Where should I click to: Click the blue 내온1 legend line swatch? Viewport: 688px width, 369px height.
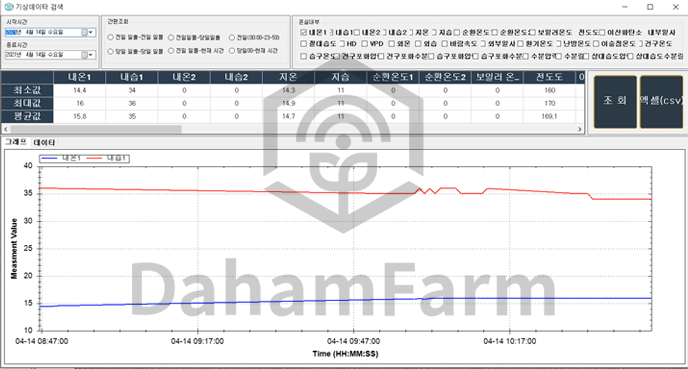tap(49, 158)
